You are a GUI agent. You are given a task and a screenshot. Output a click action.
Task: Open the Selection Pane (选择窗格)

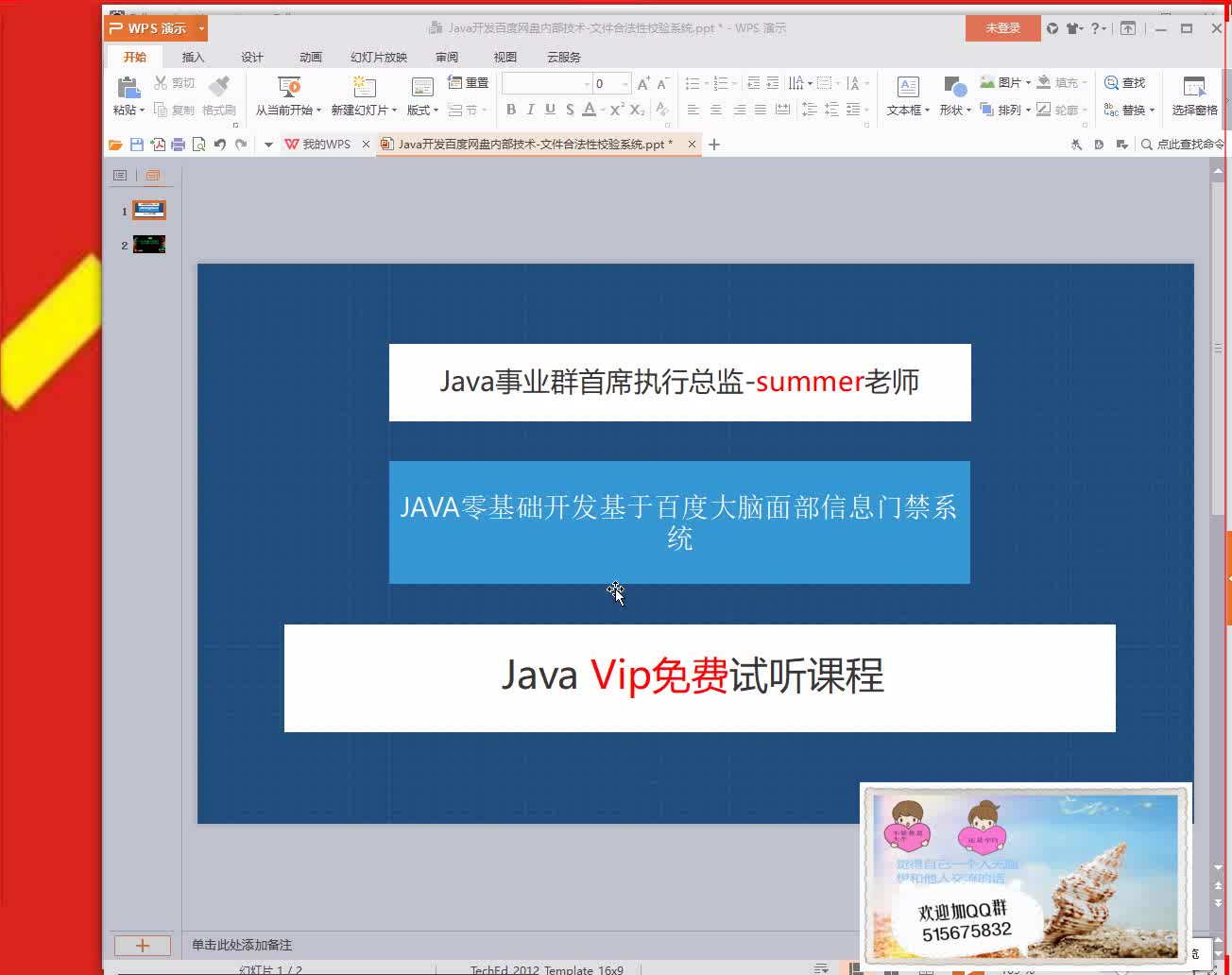(1194, 96)
